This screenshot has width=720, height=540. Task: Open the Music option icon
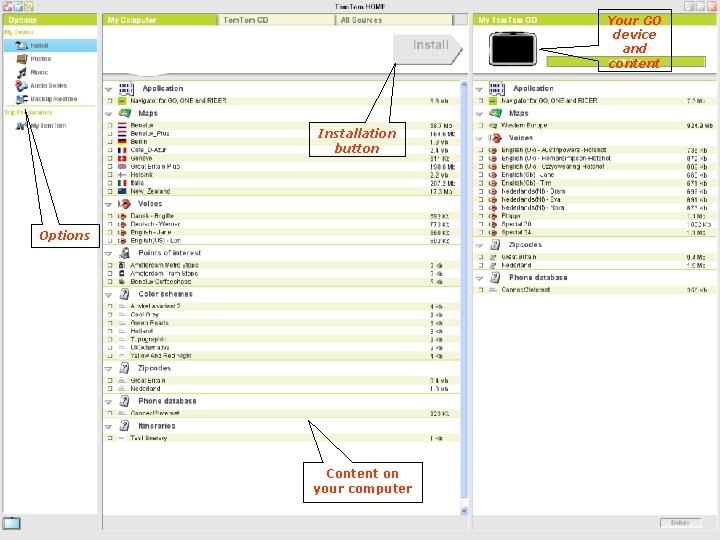pyautogui.click(x=22, y=72)
